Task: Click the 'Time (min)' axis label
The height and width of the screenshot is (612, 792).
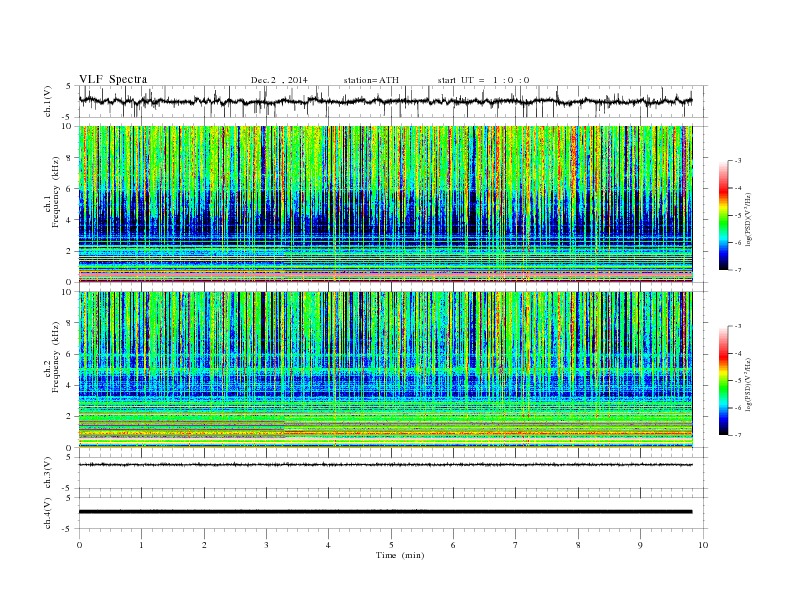Action: 400,555
